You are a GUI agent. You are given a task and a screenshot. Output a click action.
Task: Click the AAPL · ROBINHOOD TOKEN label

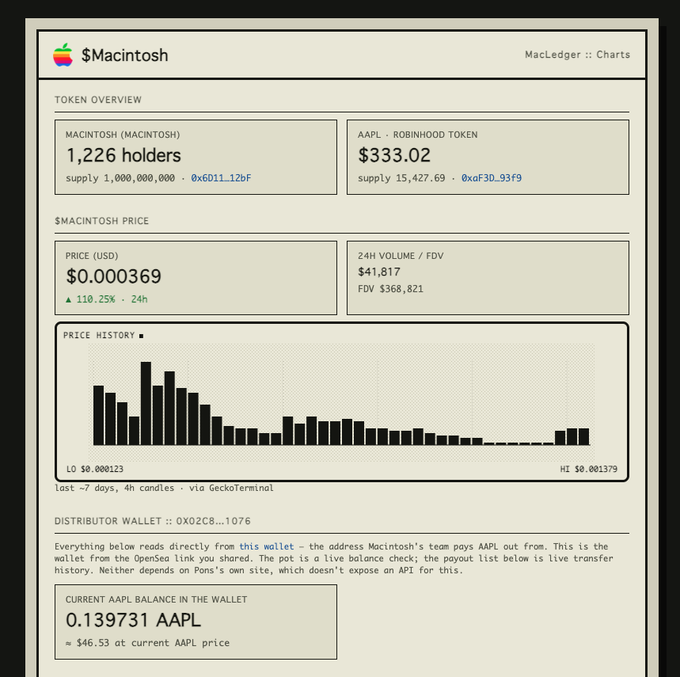pos(418,135)
